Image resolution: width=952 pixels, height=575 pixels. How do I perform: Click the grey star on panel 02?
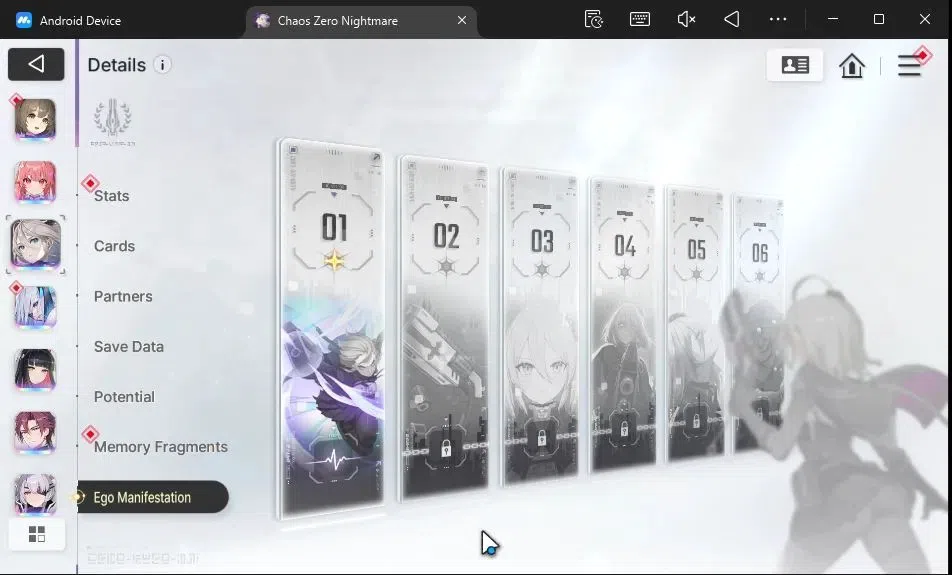(x=446, y=266)
